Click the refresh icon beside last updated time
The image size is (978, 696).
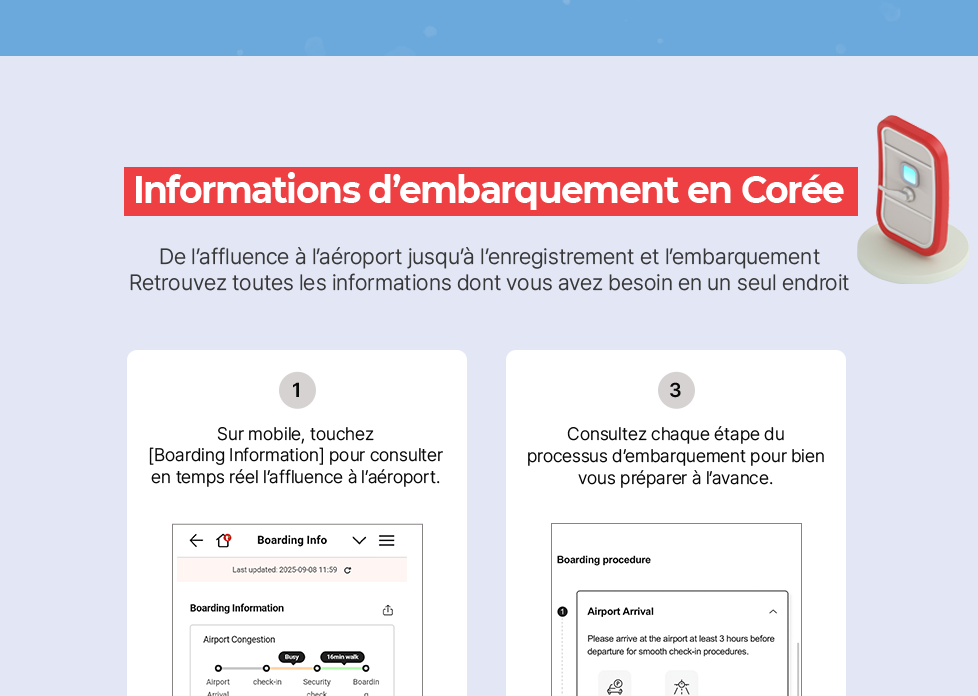[347, 570]
